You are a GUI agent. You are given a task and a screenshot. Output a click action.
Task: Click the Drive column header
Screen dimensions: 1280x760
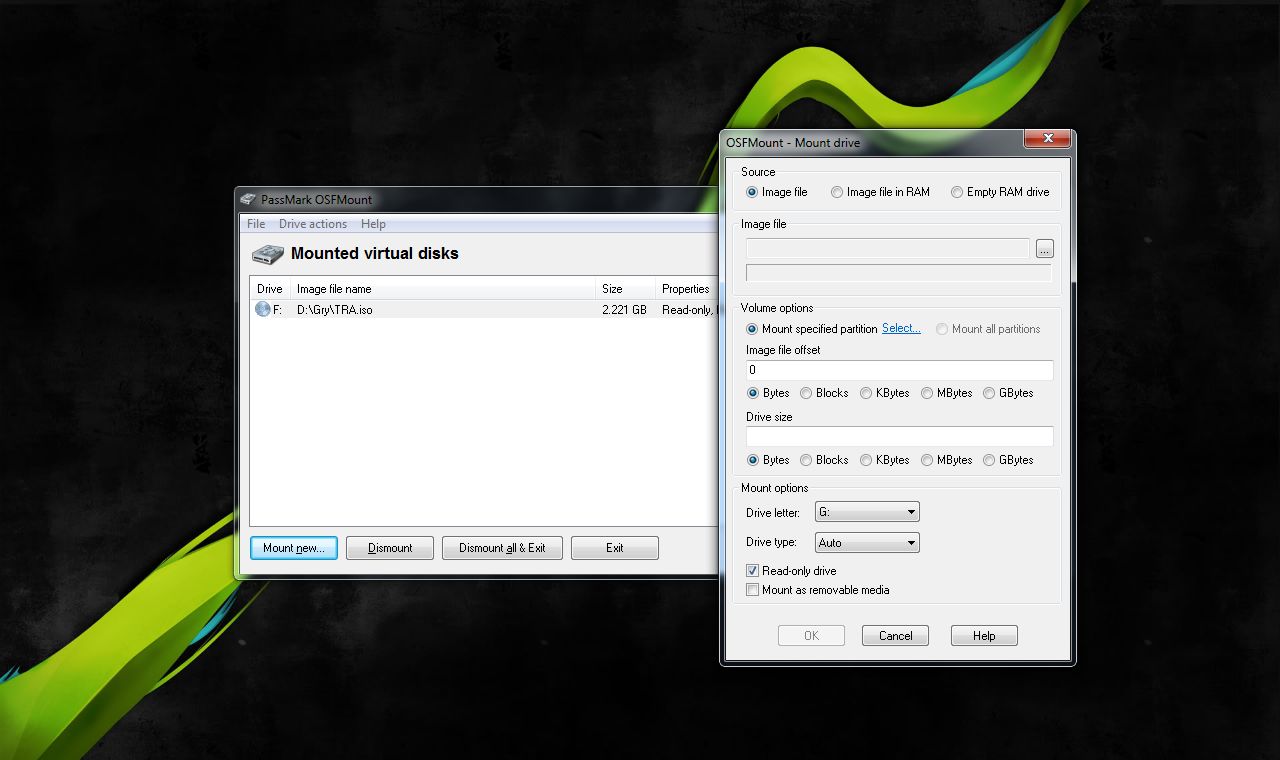coord(270,289)
